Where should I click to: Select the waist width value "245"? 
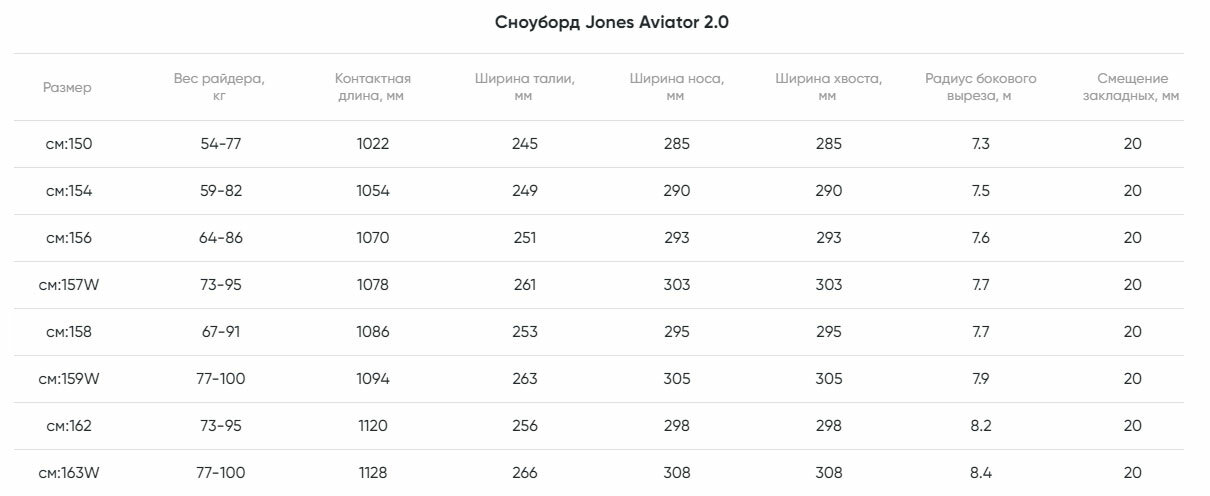pos(524,144)
